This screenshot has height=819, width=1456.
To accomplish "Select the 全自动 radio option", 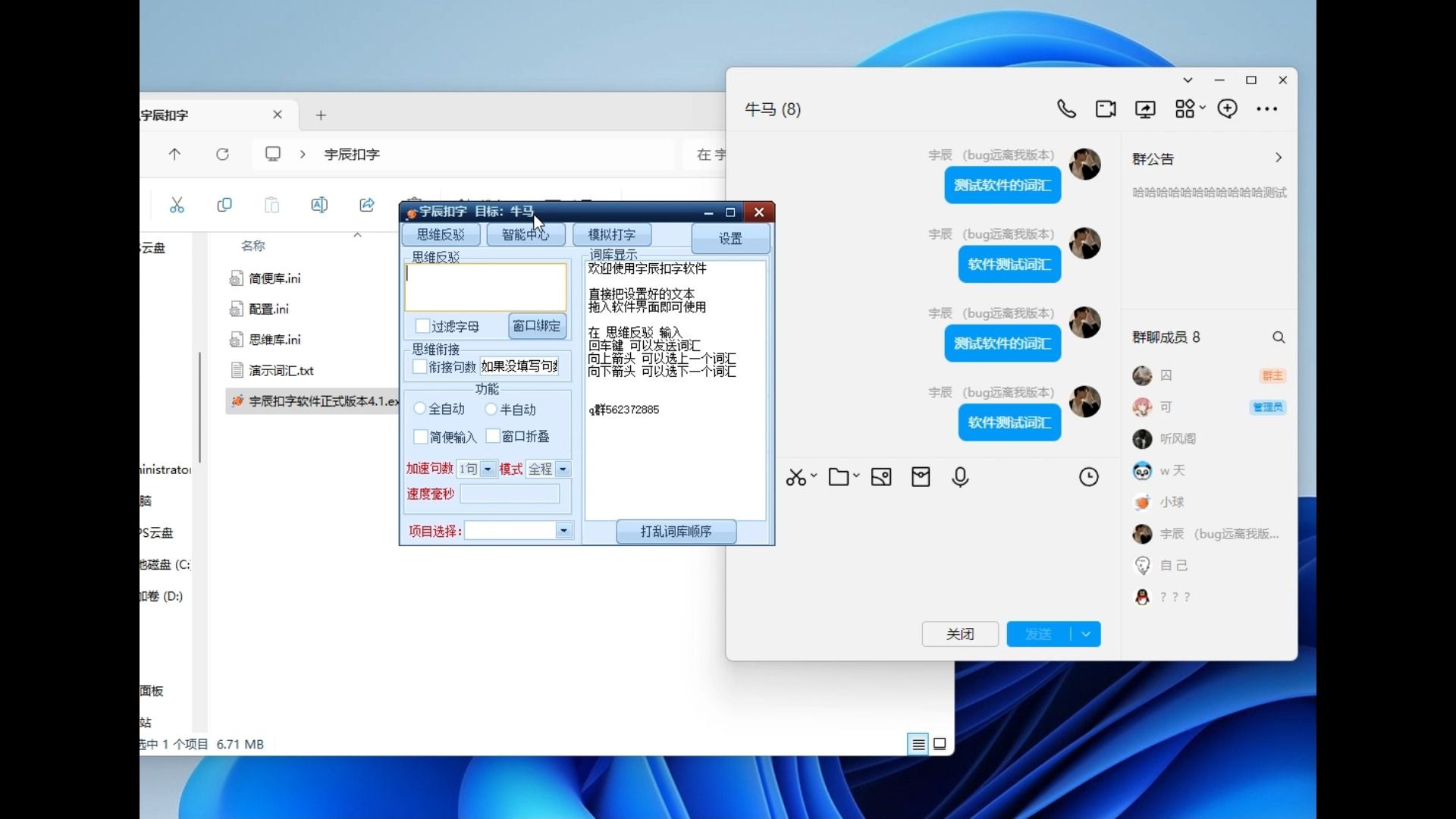I will tap(419, 409).
